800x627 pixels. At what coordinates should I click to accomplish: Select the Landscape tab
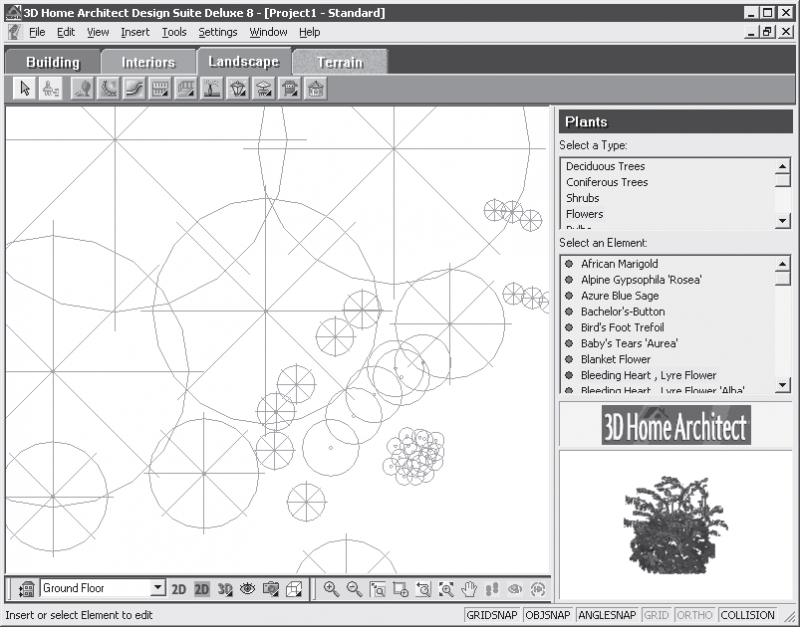244,61
